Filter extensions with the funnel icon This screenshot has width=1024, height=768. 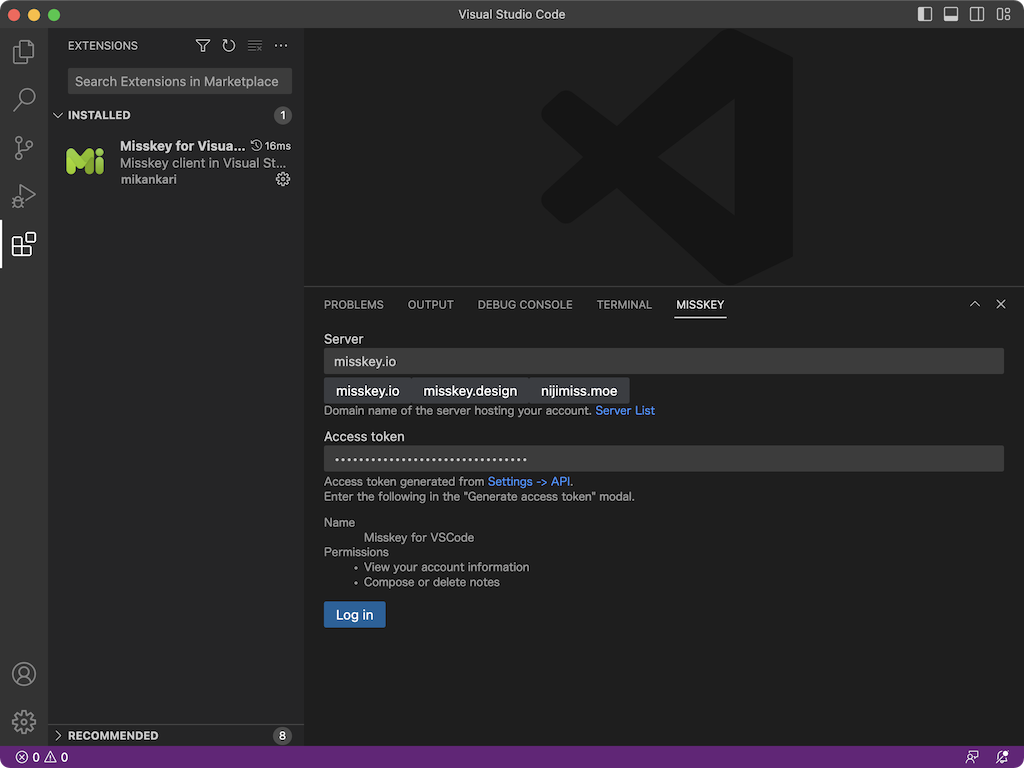pyautogui.click(x=203, y=46)
